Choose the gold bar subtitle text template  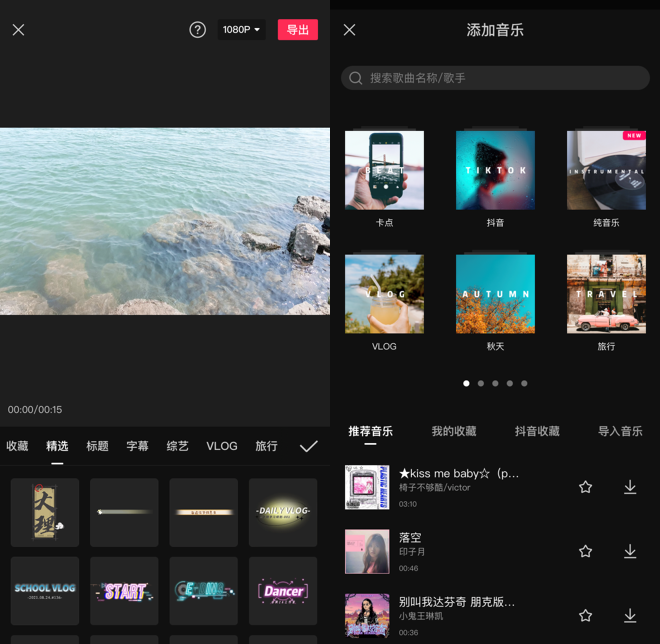click(x=204, y=513)
